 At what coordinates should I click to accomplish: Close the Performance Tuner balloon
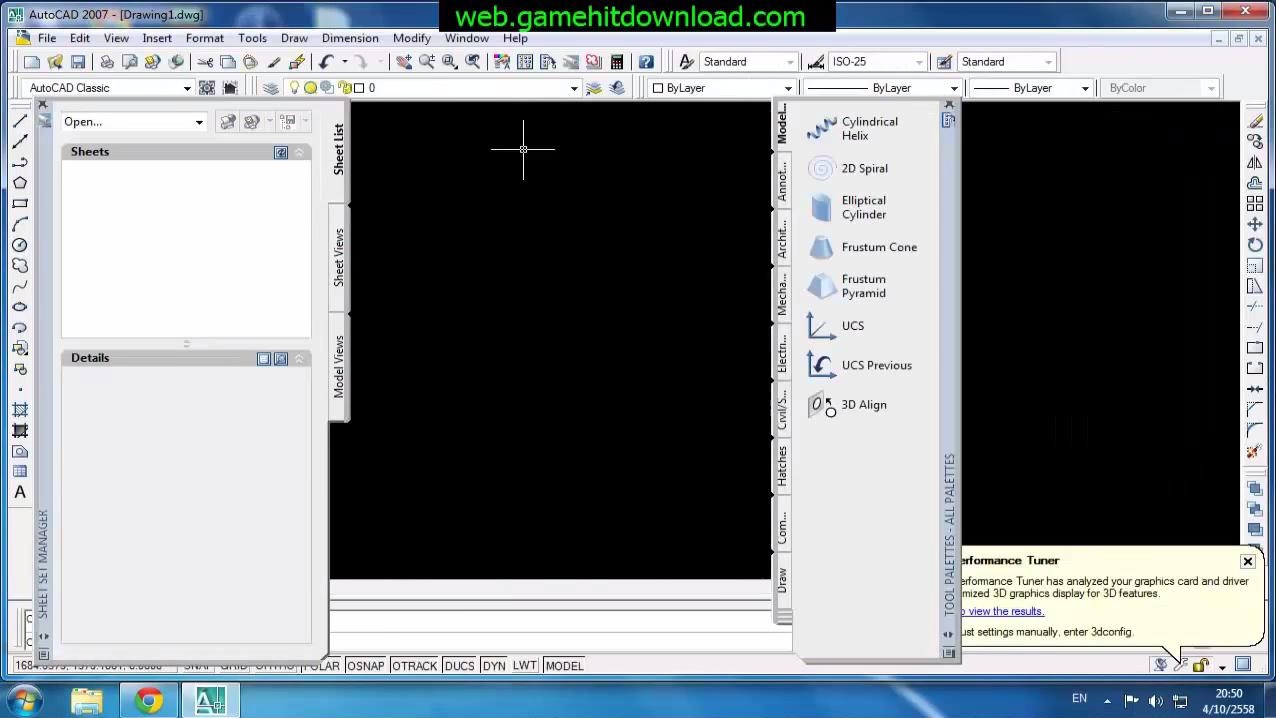click(x=1248, y=561)
